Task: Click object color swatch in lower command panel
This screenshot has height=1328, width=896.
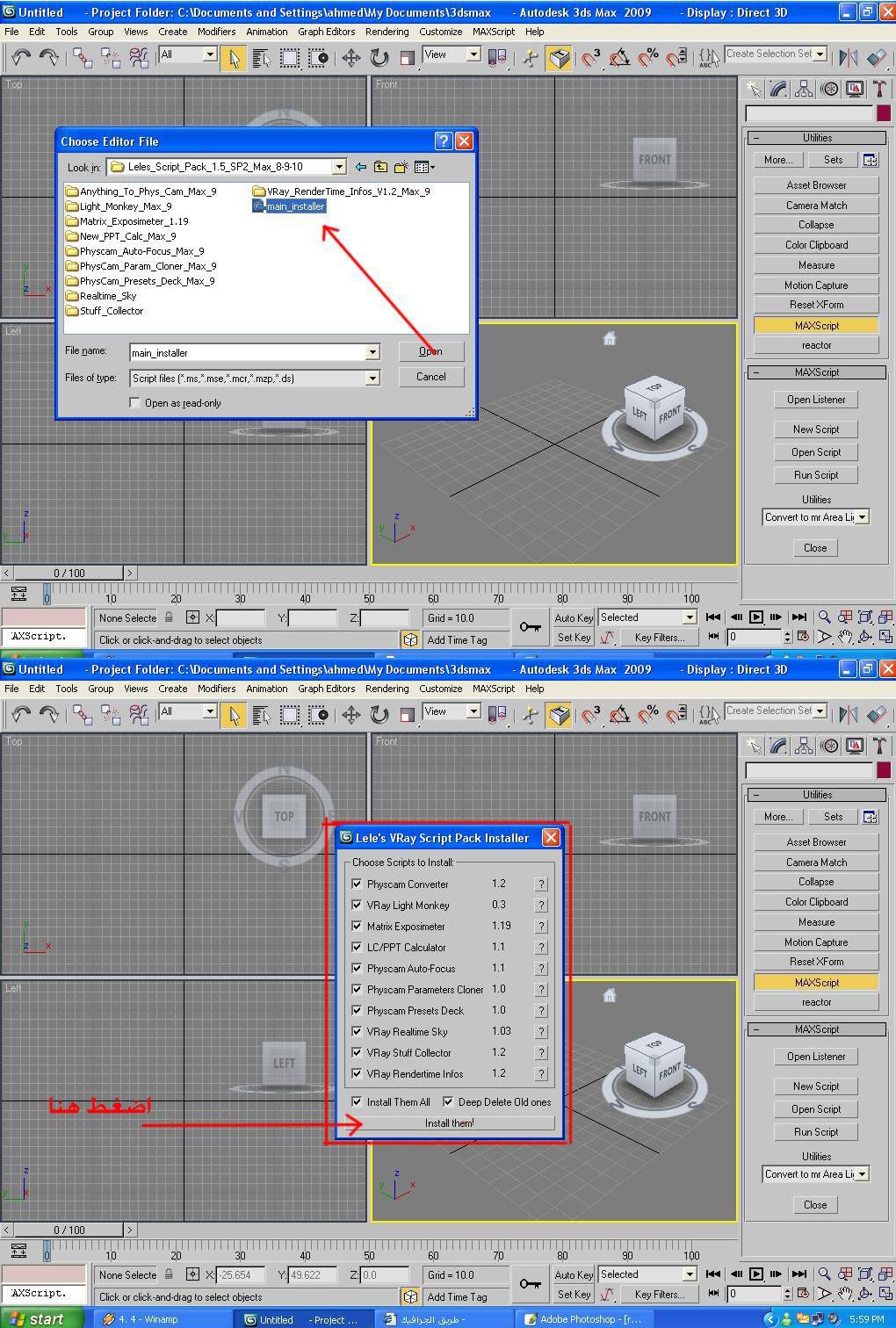Action: [x=883, y=770]
